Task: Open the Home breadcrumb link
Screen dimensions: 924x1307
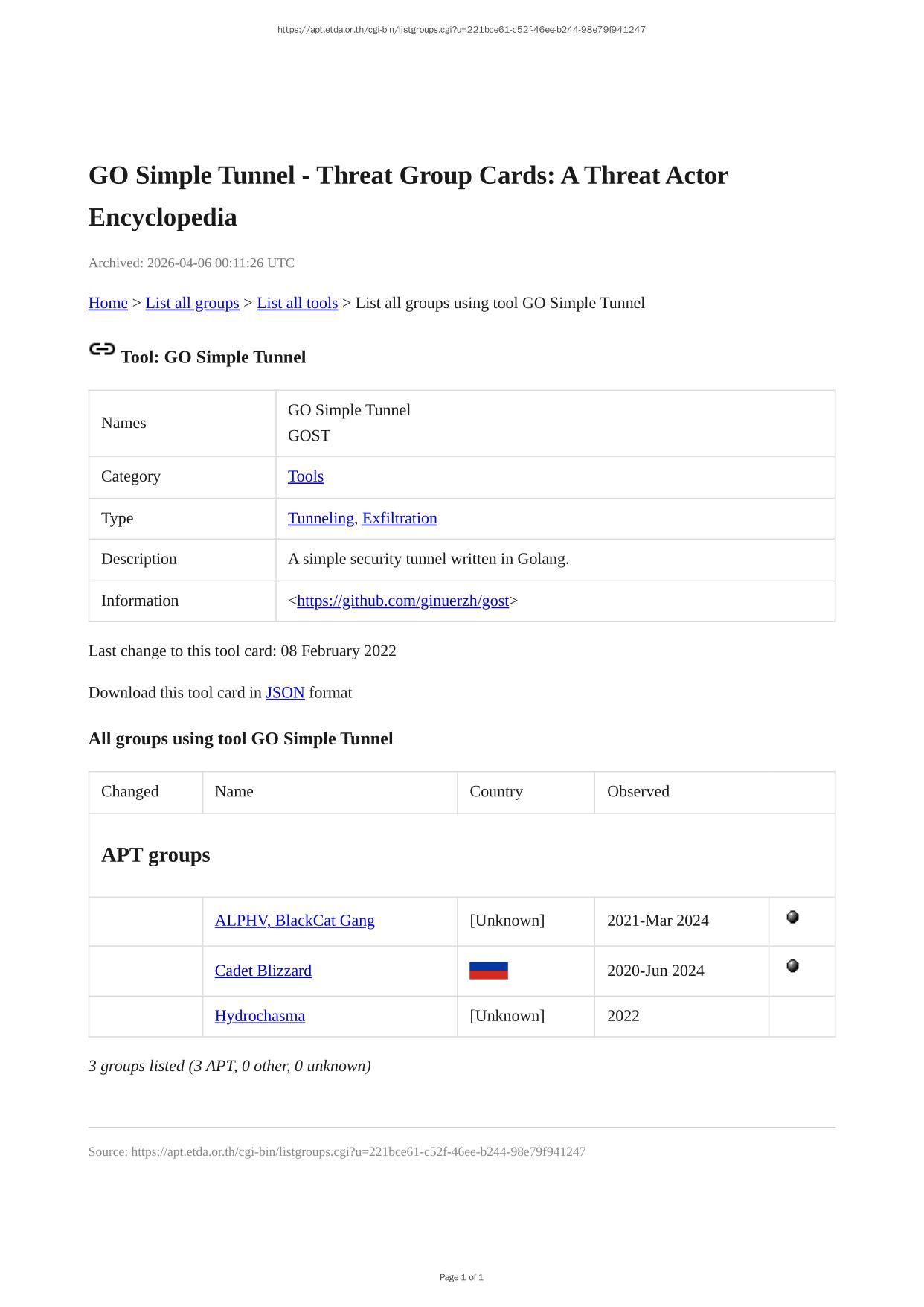Action: click(x=108, y=303)
